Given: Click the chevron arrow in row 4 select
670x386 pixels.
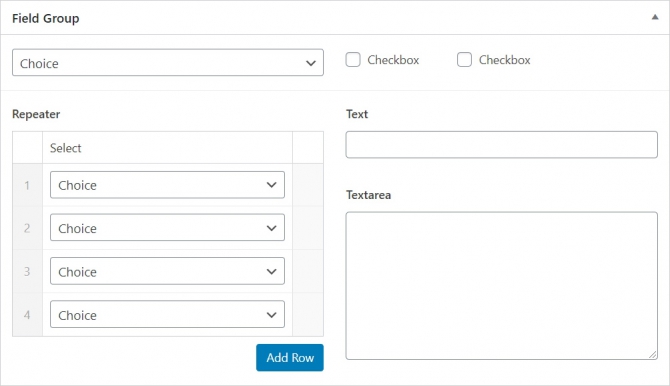Looking at the screenshot, I should [x=271, y=315].
